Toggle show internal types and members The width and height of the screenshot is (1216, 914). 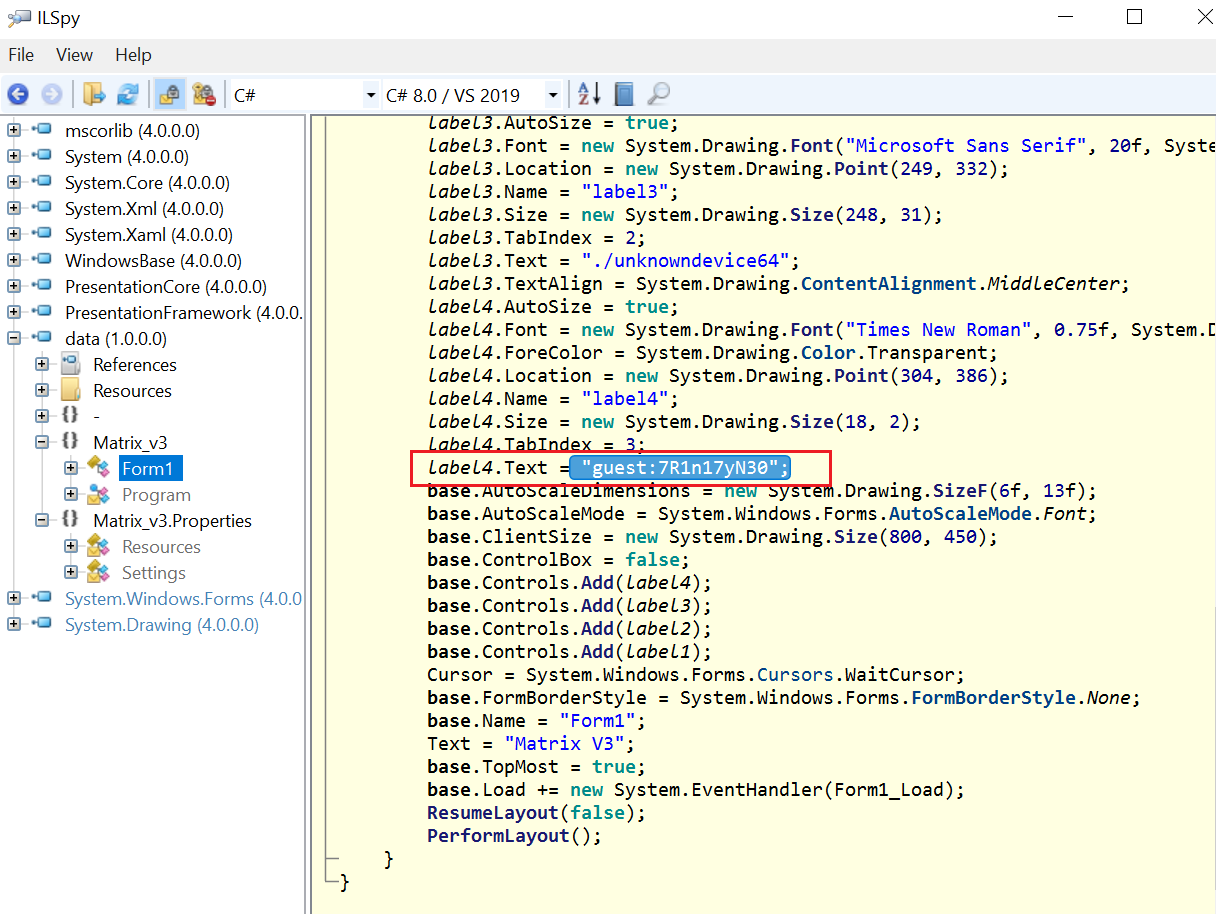170,95
